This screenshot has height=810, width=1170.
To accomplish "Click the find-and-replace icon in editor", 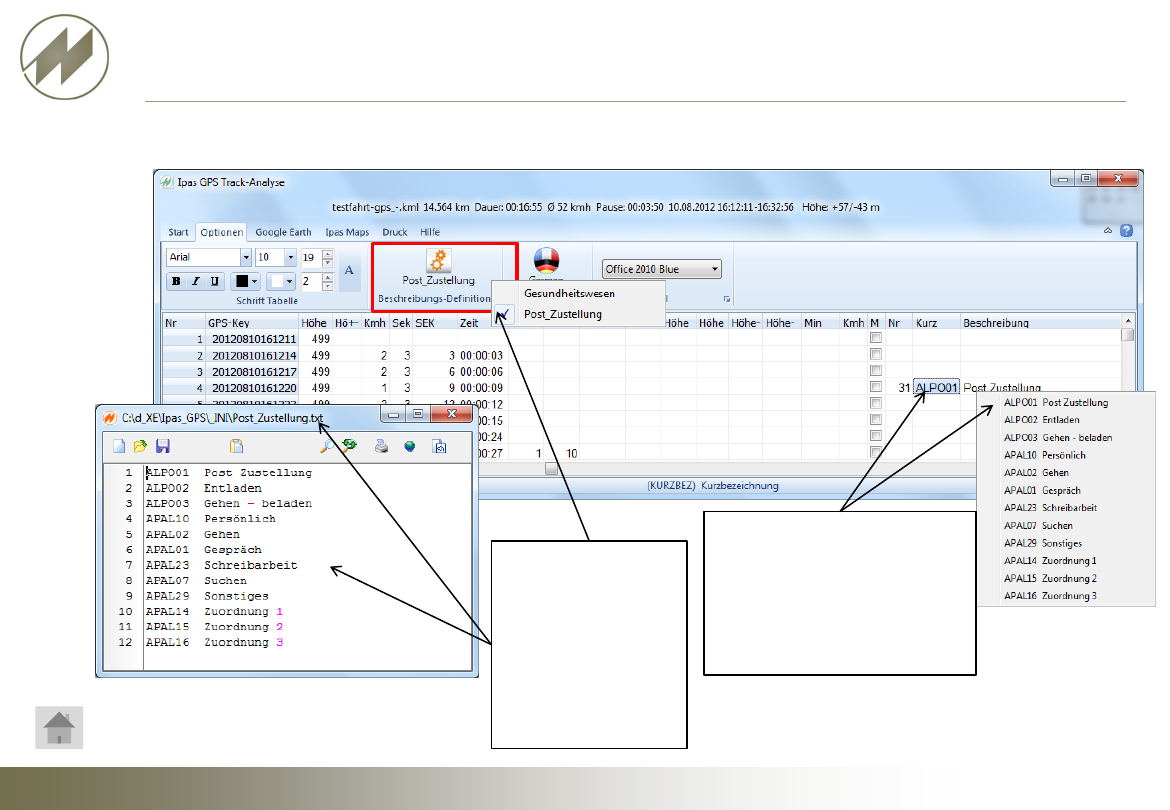I will coord(349,446).
